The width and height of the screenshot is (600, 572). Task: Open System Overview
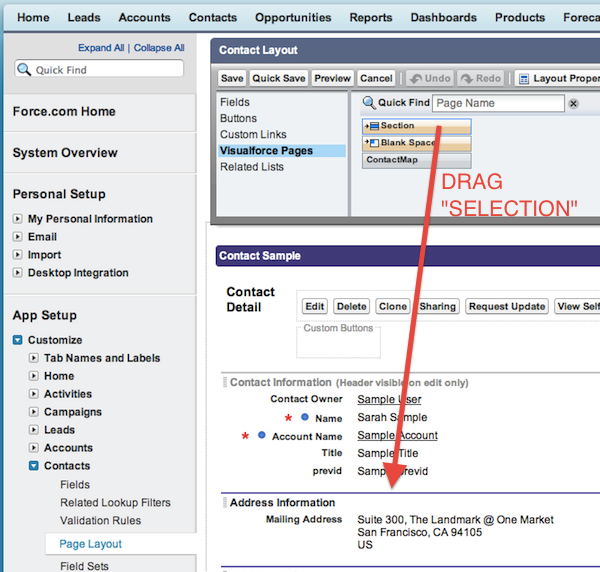pyautogui.click(x=65, y=153)
